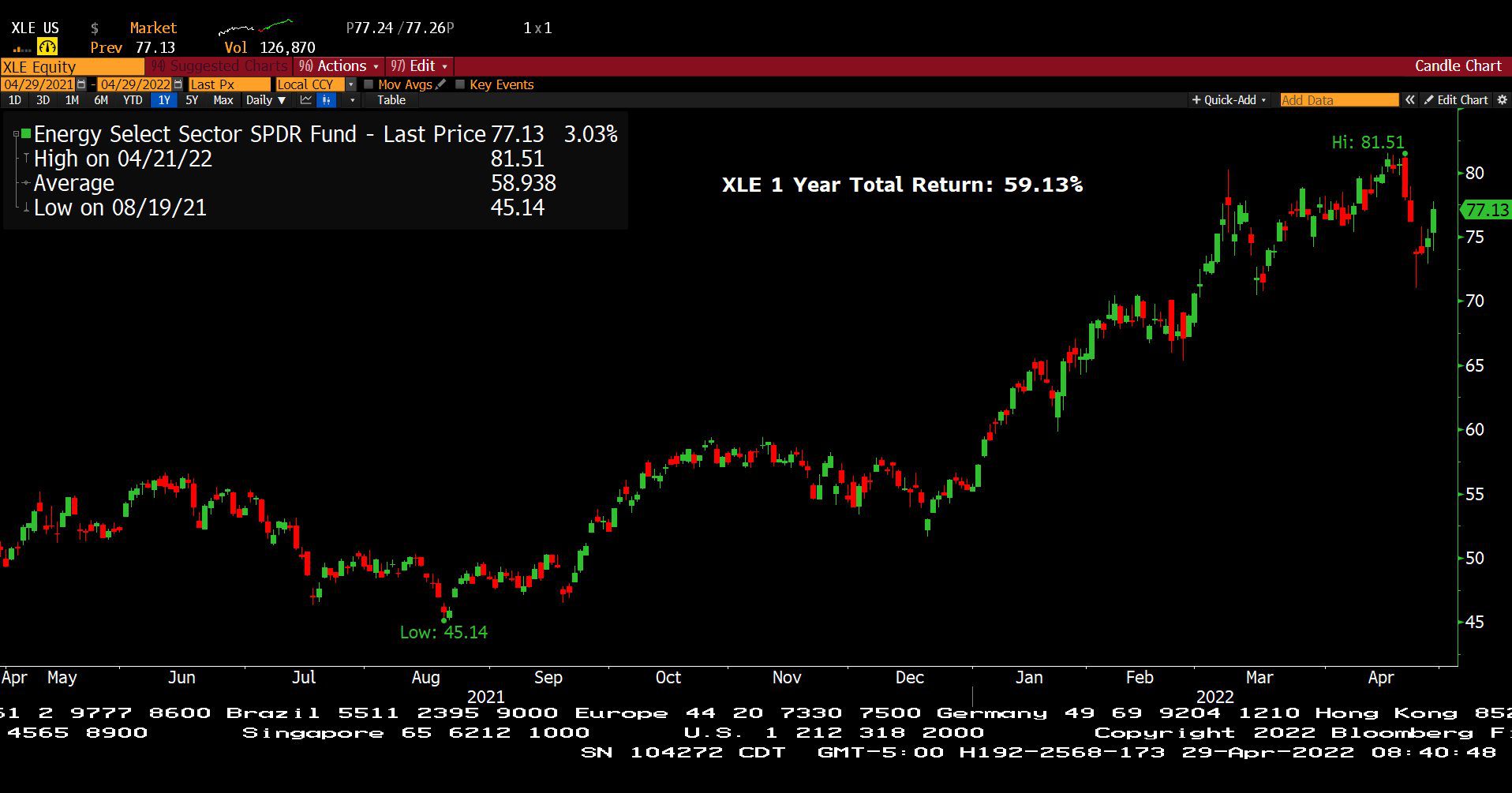Image resolution: width=1512 pixels, height=793 pixels.
Task: Click the orange bar-signal icon under XLE US
Action: (x=22, y=49)
